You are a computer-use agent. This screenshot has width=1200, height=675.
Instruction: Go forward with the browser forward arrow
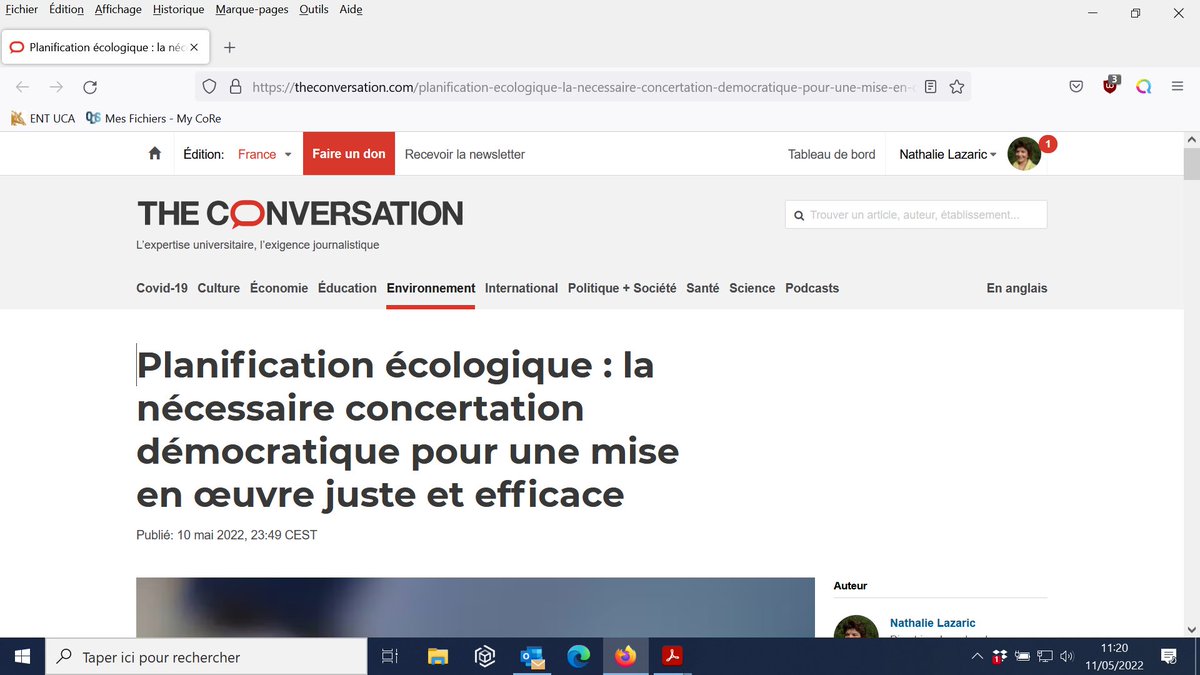coord(56,87)
